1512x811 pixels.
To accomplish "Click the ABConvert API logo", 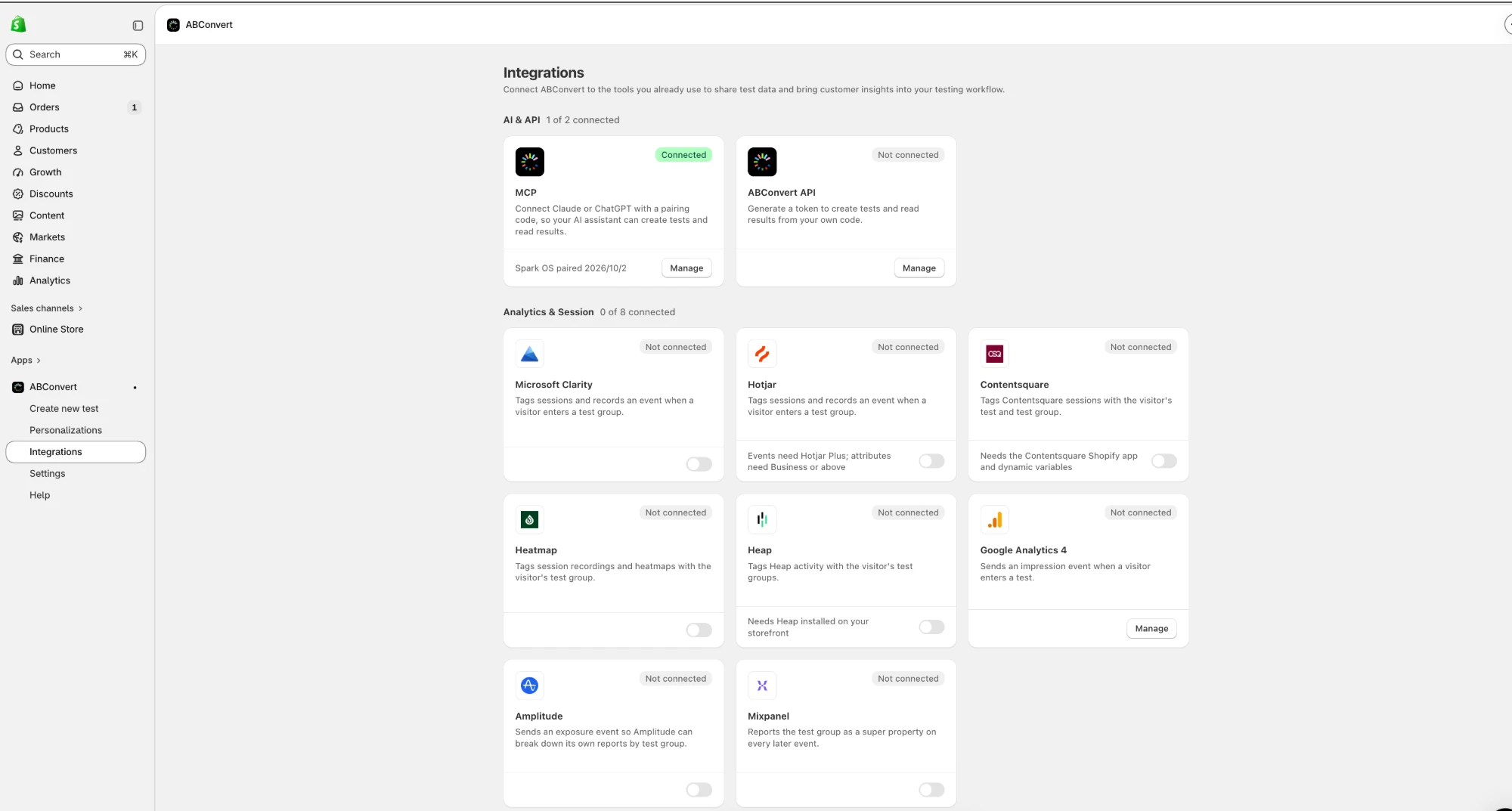I will pyautogui.click(x=762, y=162).
